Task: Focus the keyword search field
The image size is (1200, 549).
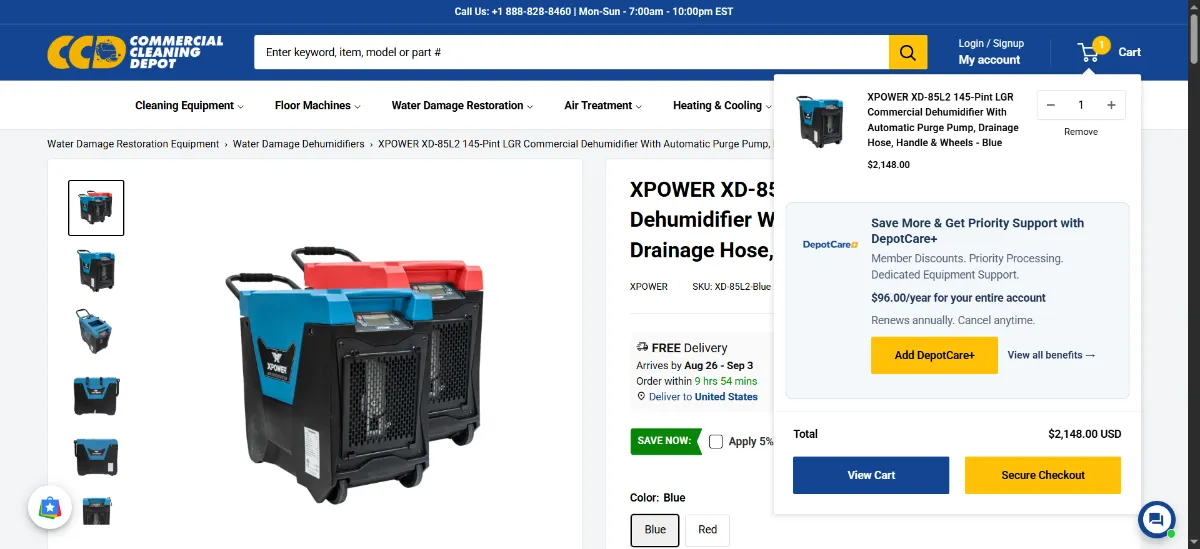Action: [571, 52]
